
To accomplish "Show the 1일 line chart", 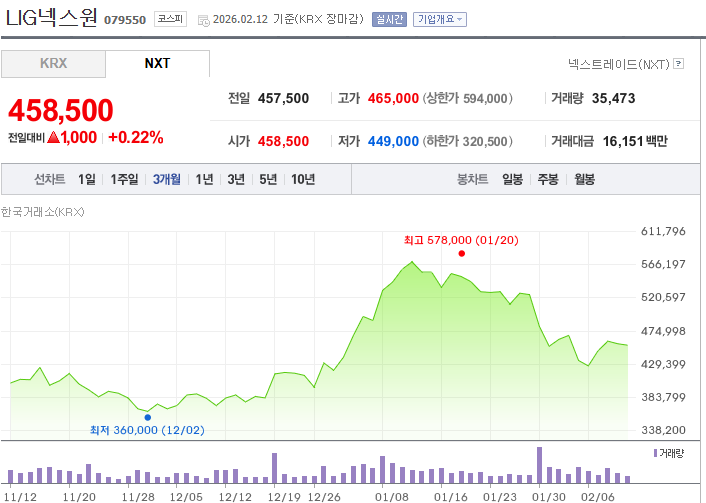I will click(86, 179).
